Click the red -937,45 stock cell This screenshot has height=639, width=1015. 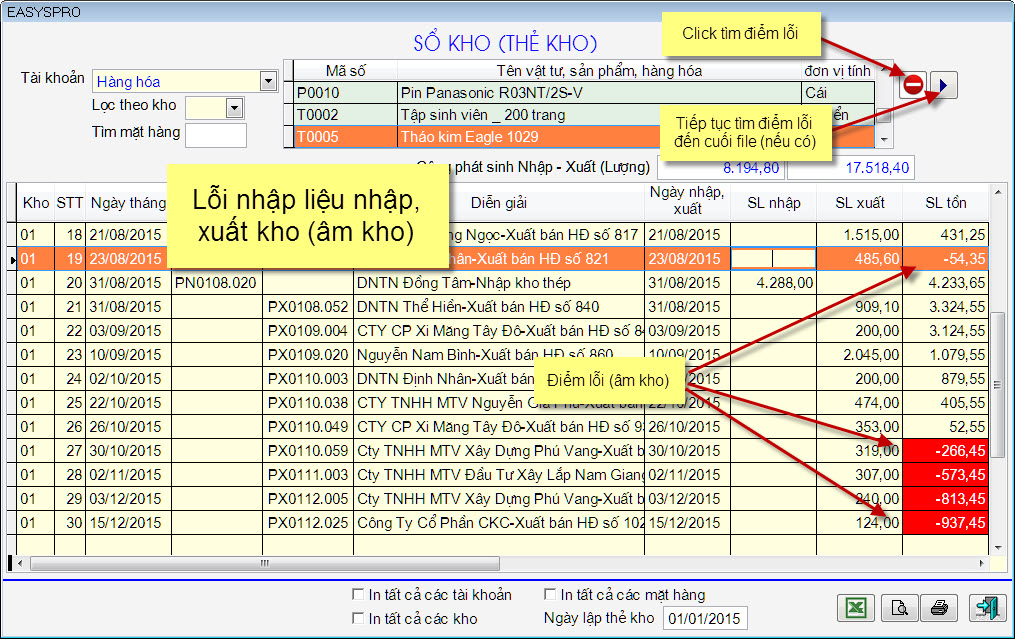(x=945, y=522)
